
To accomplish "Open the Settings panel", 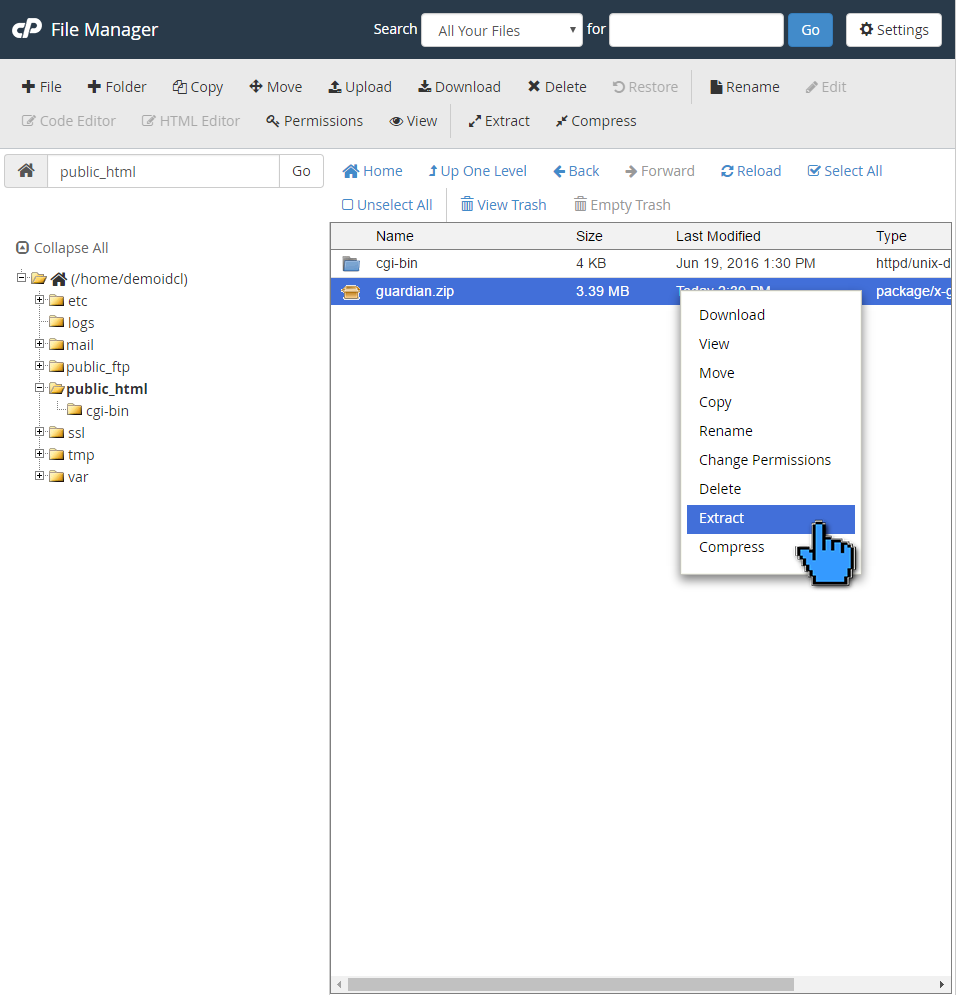I will [894, 29].
